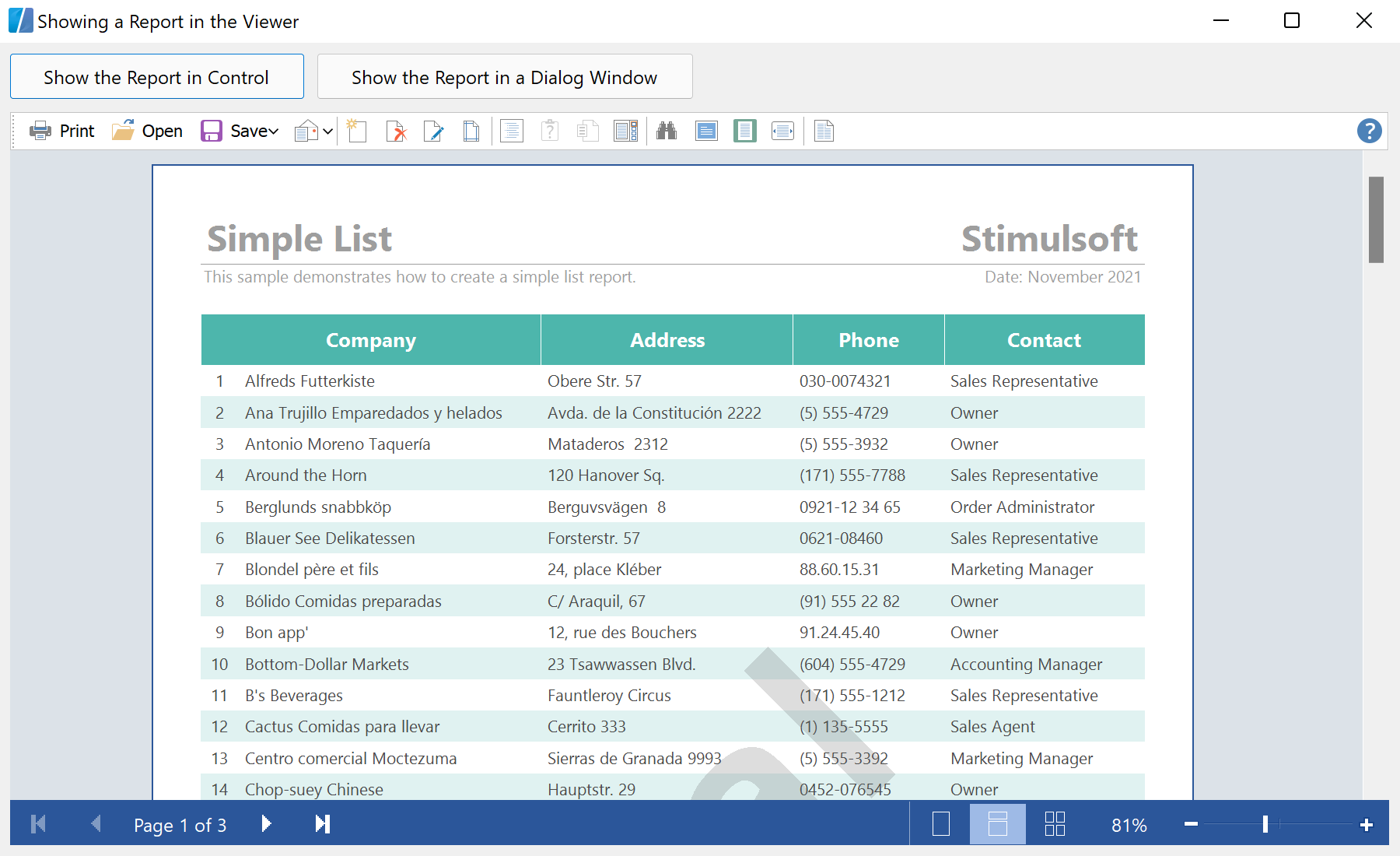Toggle the Thumbnails panel icon
Viewport: 1400px width, 856px height.
coord(626,131)
